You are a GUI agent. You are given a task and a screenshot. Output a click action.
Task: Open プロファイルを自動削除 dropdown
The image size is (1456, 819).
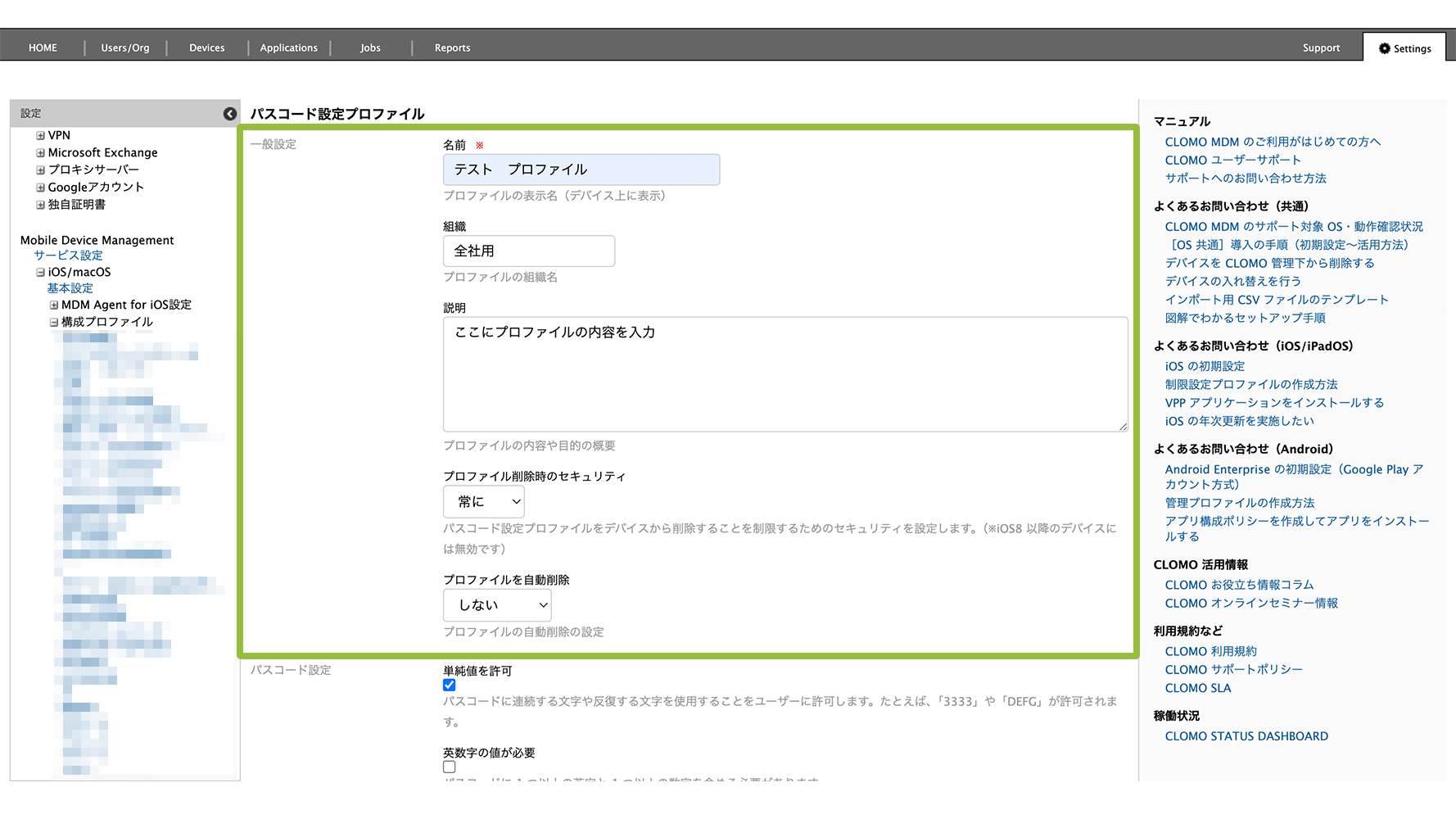(497, 605)
